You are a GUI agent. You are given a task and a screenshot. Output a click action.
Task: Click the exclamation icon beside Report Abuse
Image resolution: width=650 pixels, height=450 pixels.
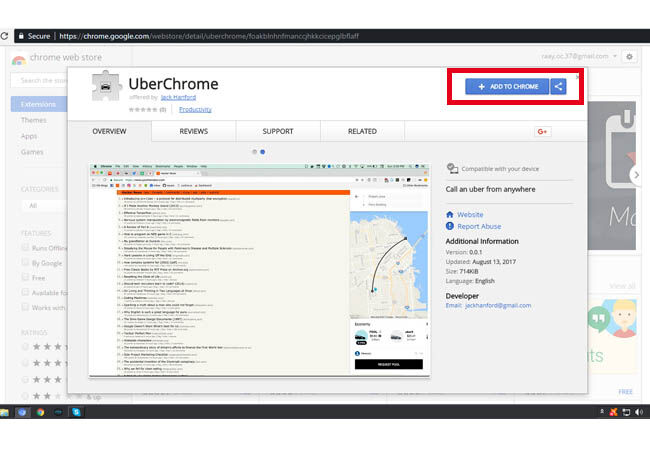click(x=450, y=226)
